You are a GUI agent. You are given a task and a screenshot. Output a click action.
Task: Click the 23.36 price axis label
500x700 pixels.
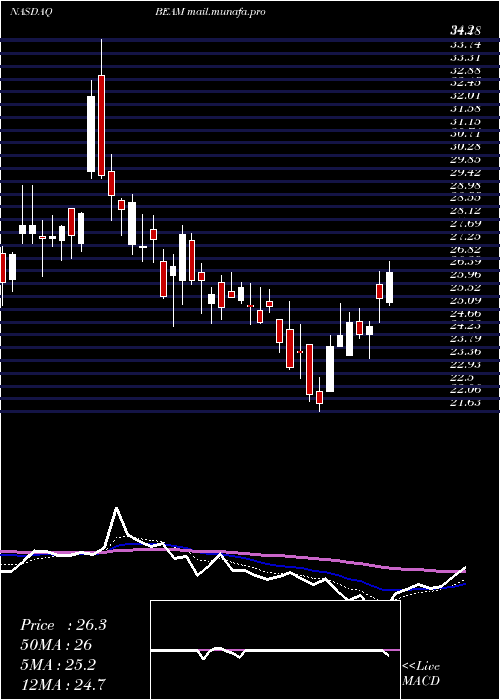click(x=465, y=351)
